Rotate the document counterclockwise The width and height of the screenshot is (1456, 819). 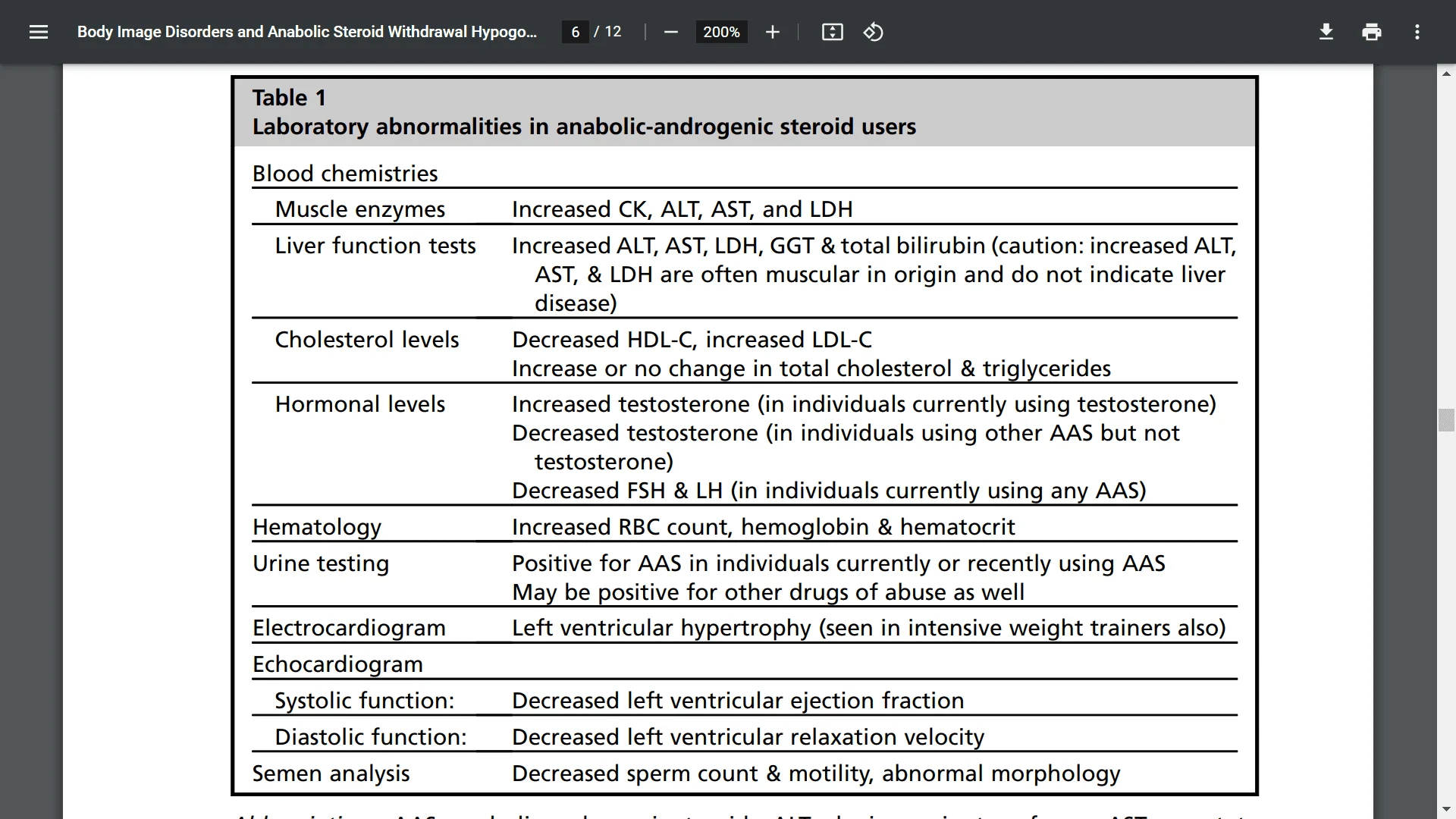tap(873, 32)
